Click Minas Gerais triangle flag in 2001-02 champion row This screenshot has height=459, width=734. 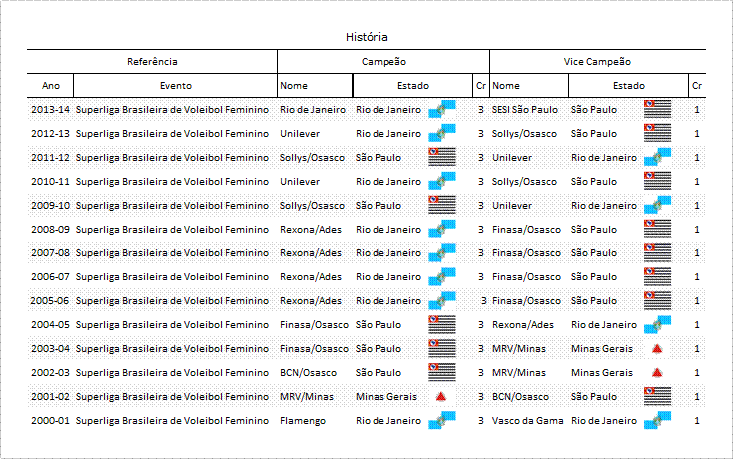[440, 397]
